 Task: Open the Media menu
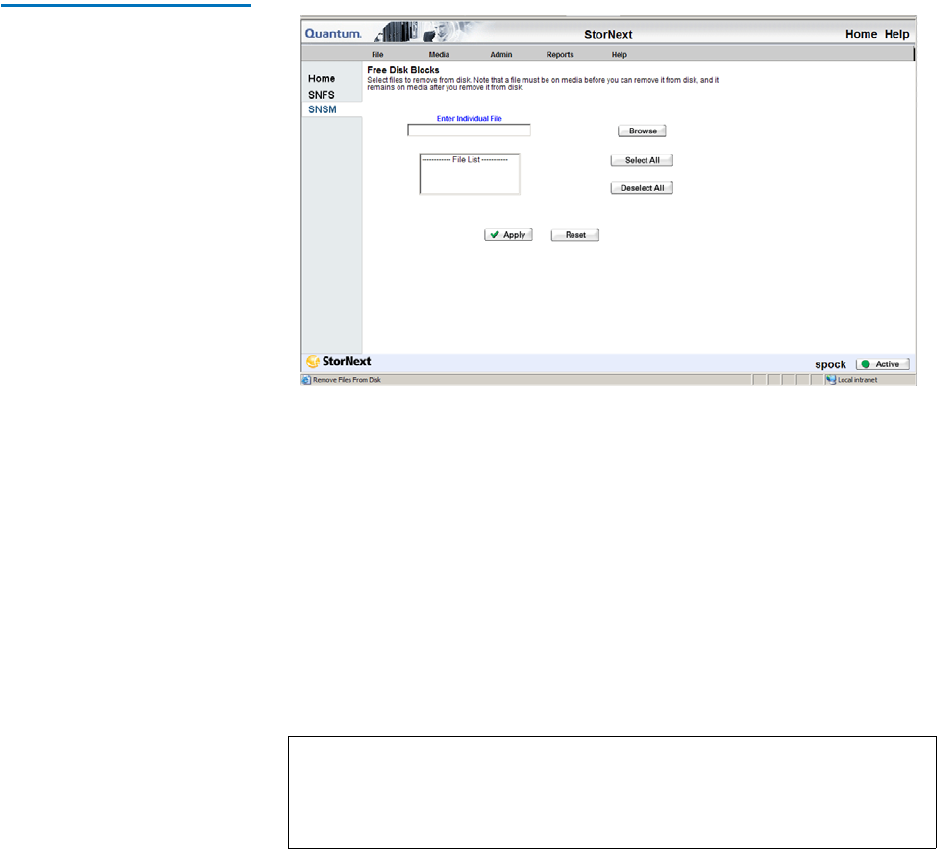pos(439,54)
